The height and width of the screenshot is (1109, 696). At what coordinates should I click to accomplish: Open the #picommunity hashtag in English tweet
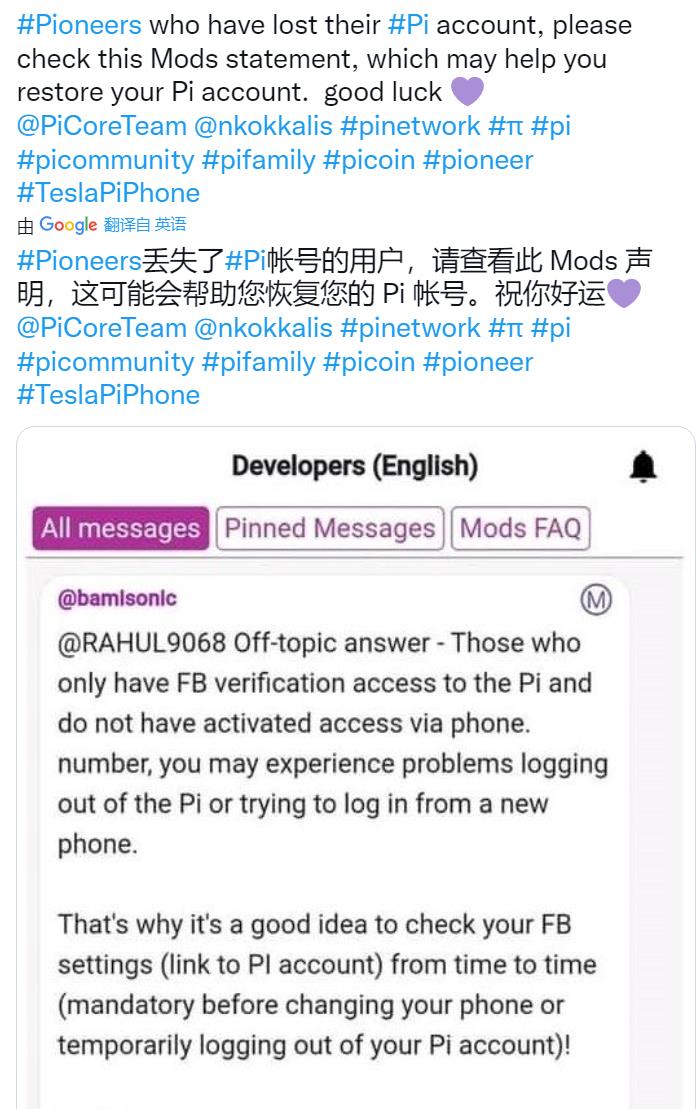click(x=105, y=161)
